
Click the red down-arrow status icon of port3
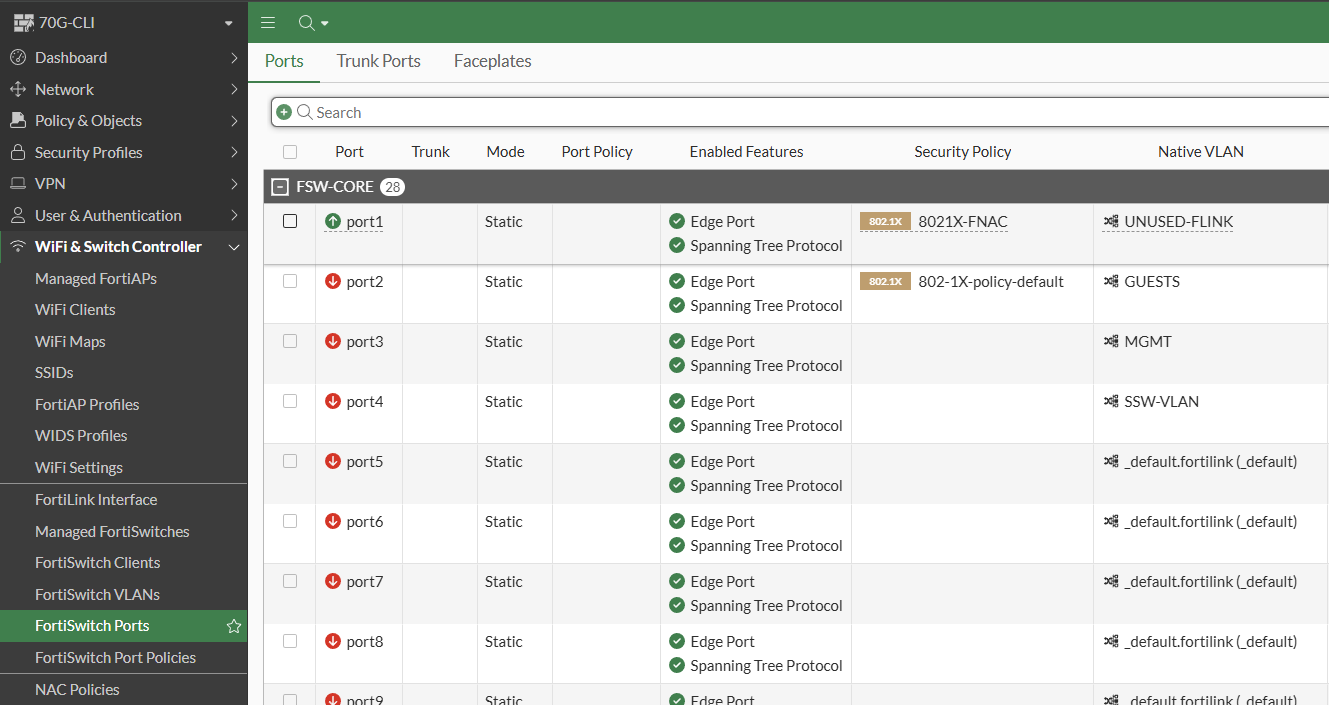pos(333,341)
